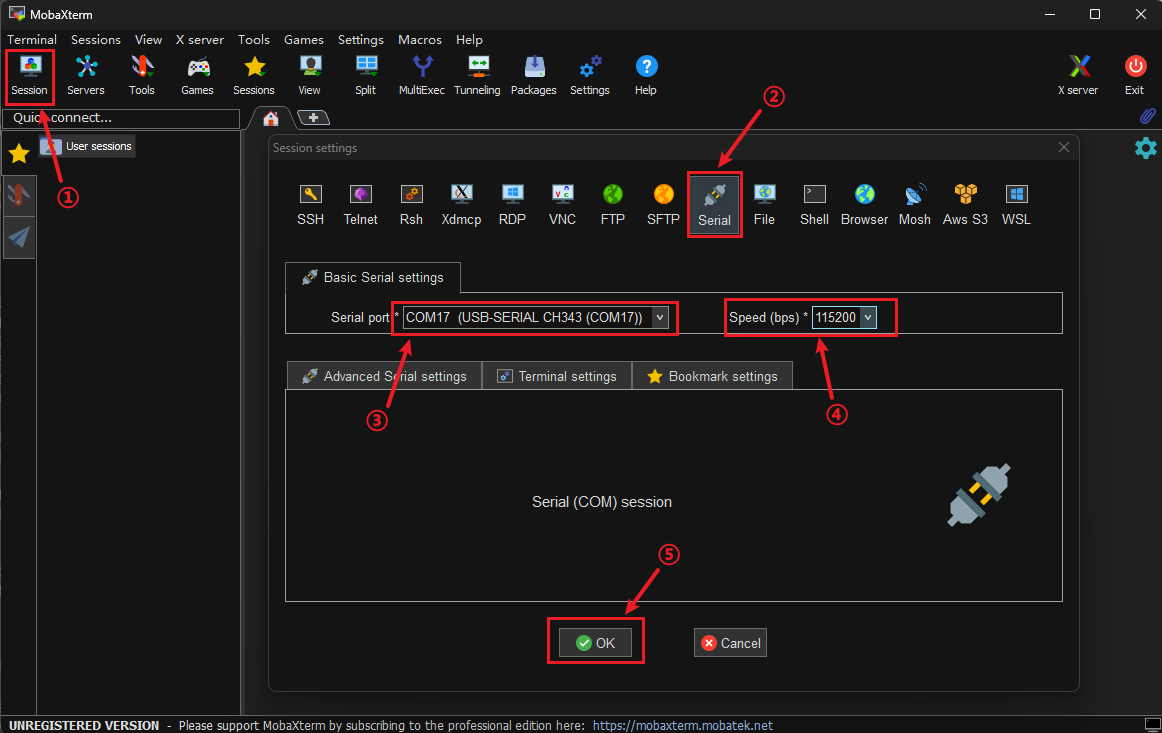Select VNC session type
This screenshot has width=1162, height=733.
coord(562,205)
